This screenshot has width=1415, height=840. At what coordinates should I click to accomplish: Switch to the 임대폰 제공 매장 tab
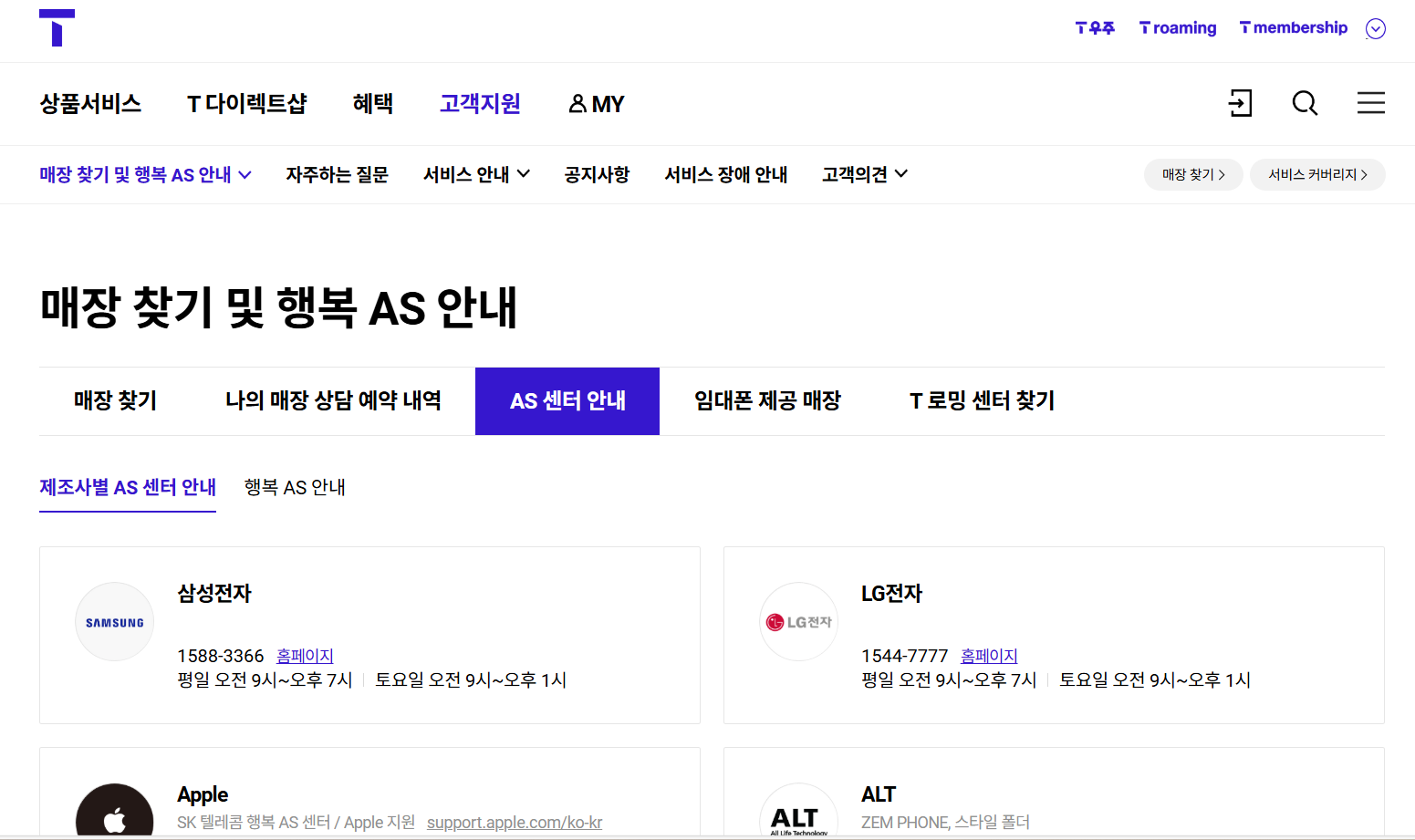[x=766, y=400]
